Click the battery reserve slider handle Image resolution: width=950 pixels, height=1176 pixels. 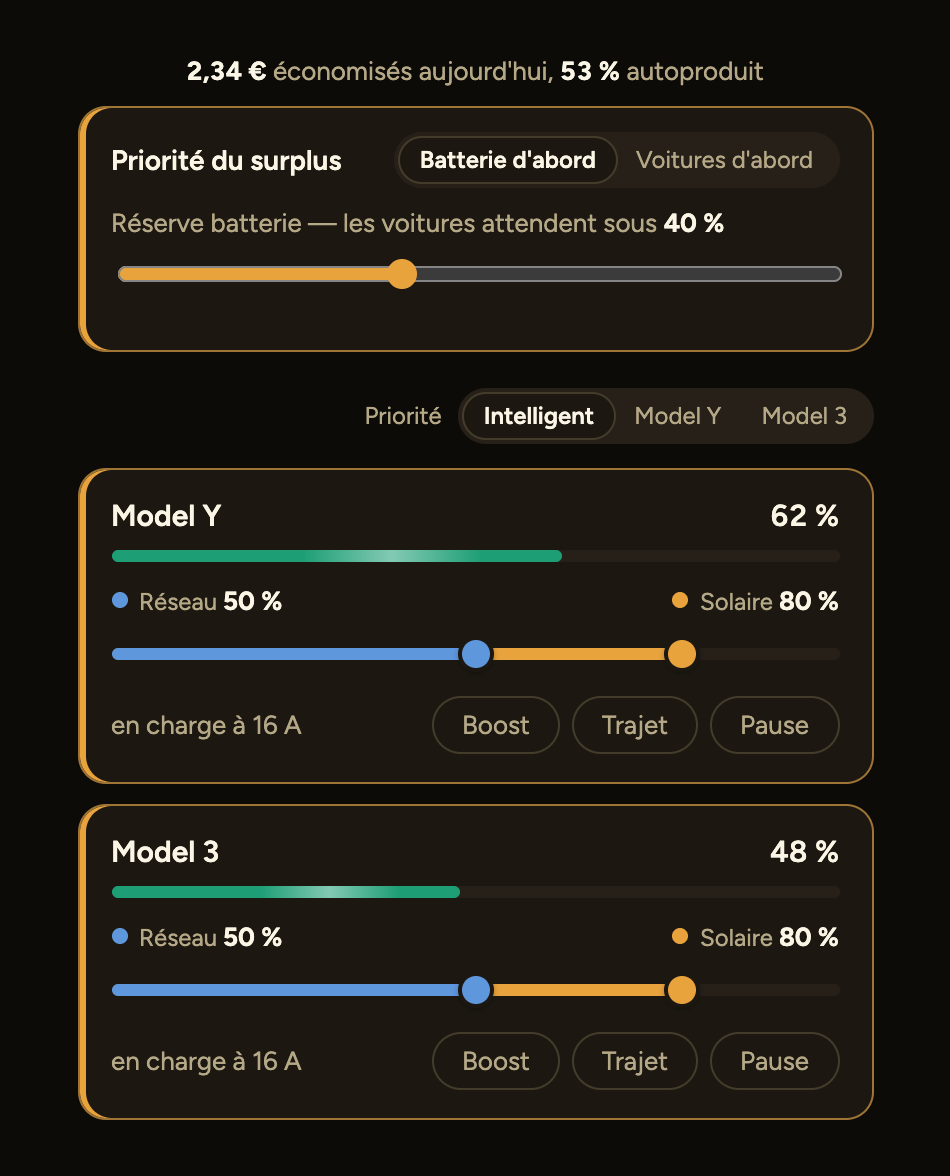click(403, 274)
